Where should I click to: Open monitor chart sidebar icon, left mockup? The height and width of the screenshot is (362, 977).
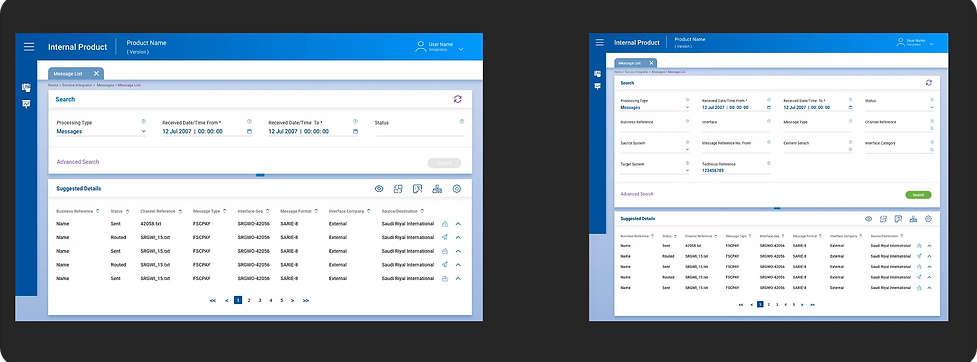(26, 103)
